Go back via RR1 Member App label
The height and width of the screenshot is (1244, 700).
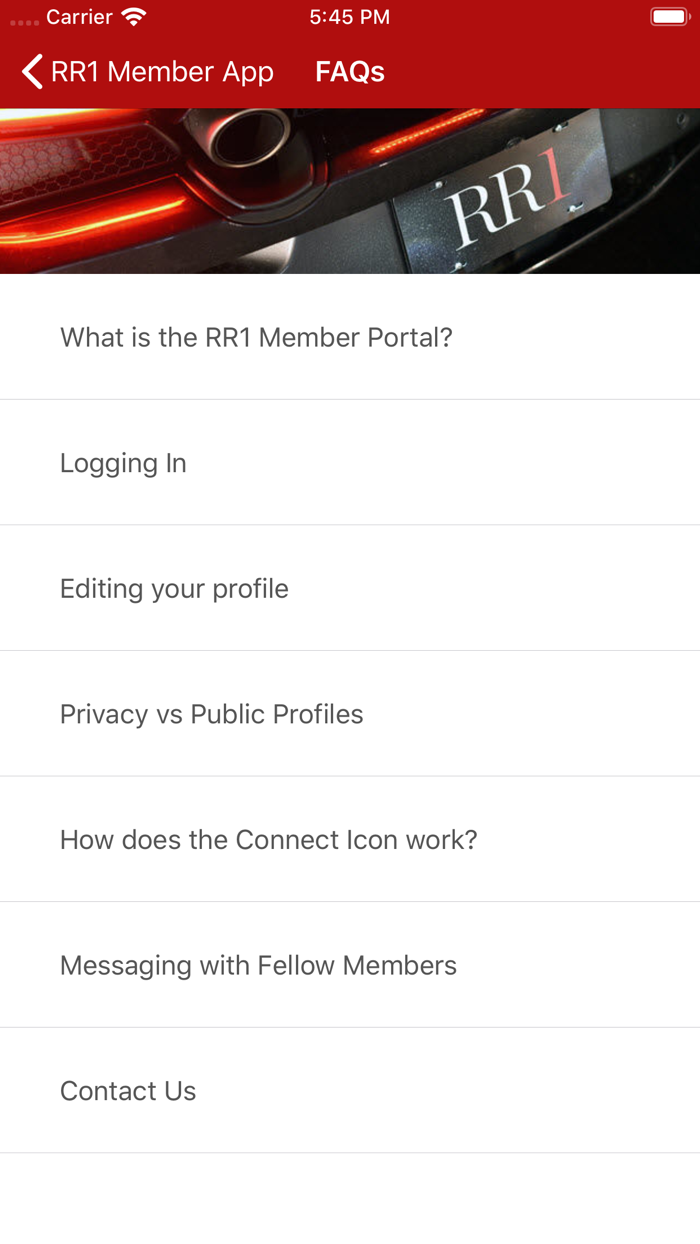pyautogui.click(x=162, y=72)
